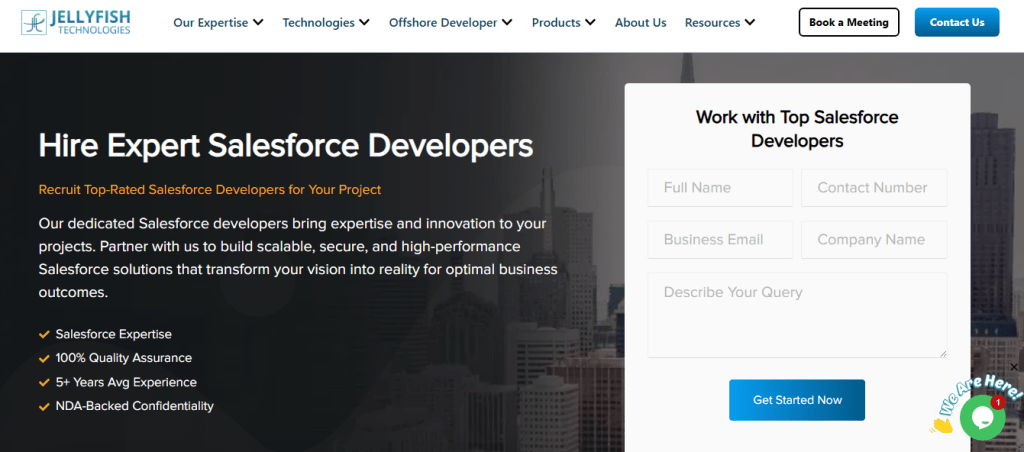This screenshot has width=1024, height=452.
Task: Go to the About Us page
Action: tap(640, 22)
